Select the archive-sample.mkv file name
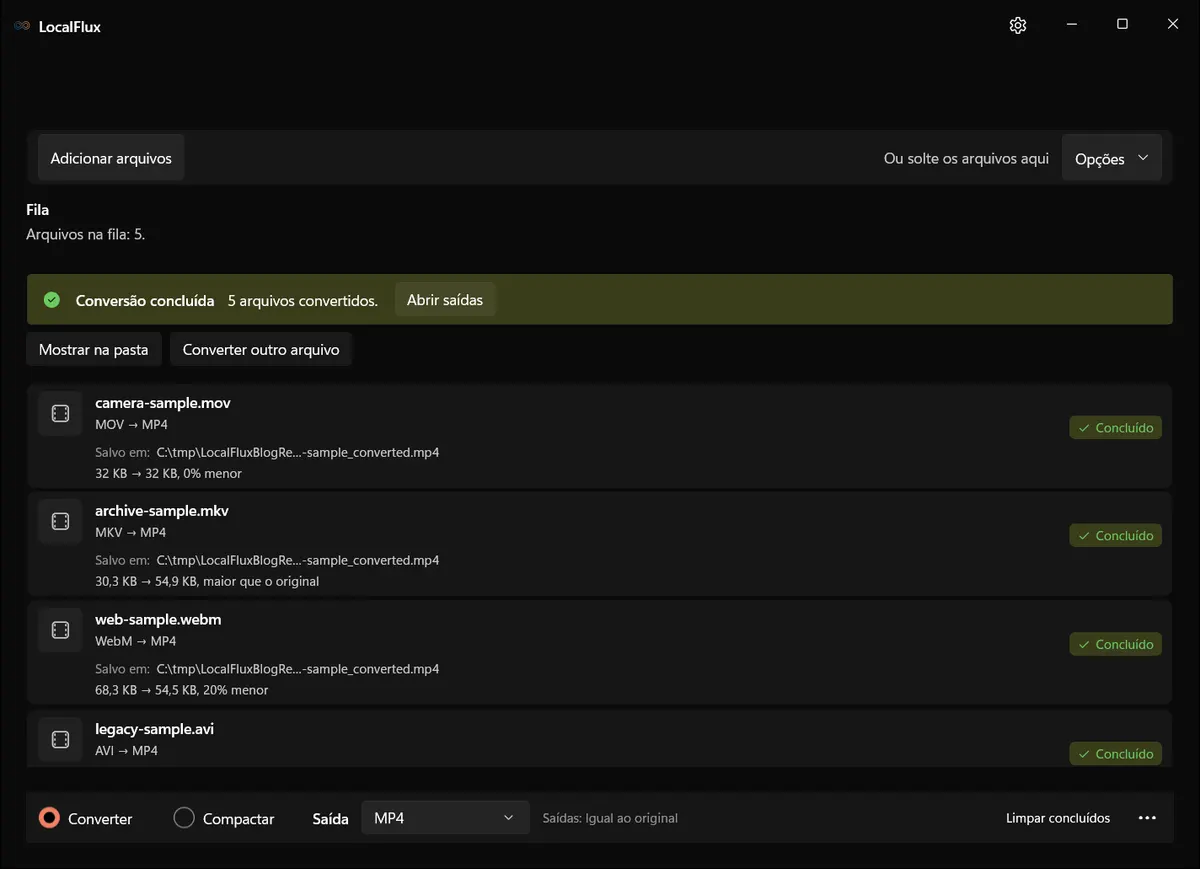Viewport: 1200px width, 869px height. (162, 511)
